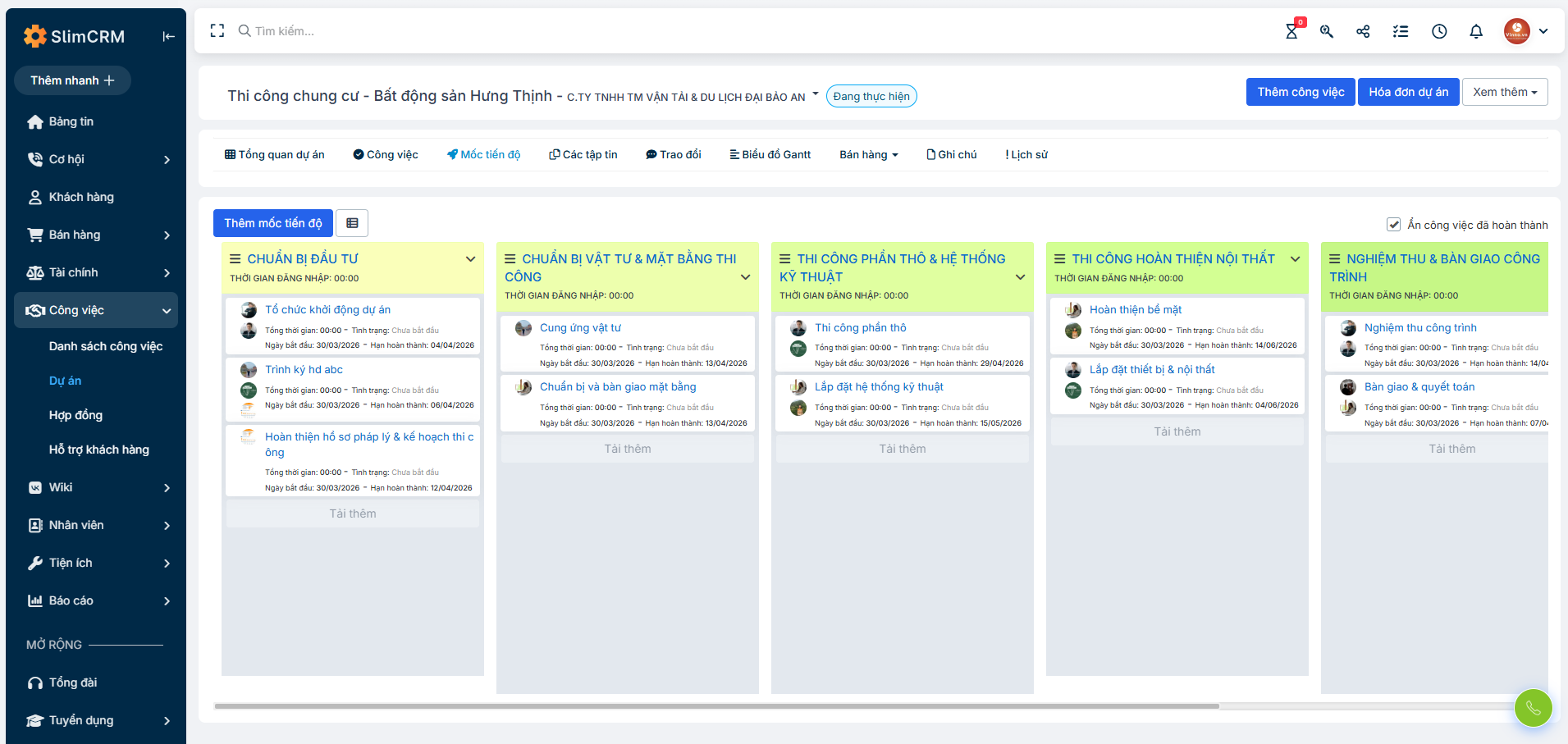Switch to list view of milestones
1568x744 pixels.
[x=352, y=223]
